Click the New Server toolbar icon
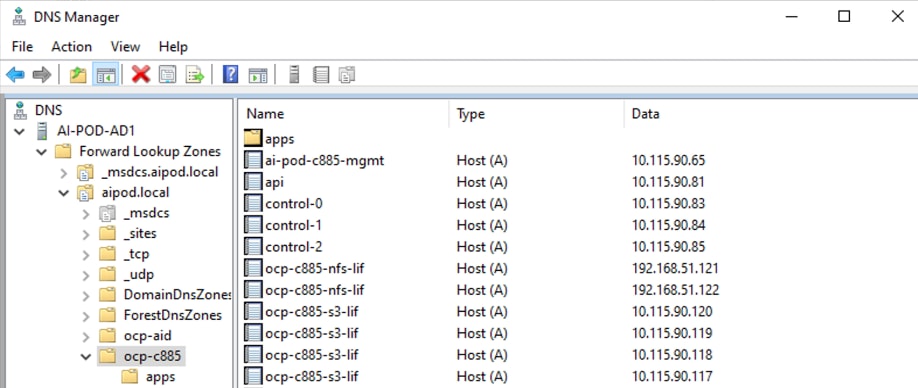Viewport: 918px width, 388px height. pos(294,74)
